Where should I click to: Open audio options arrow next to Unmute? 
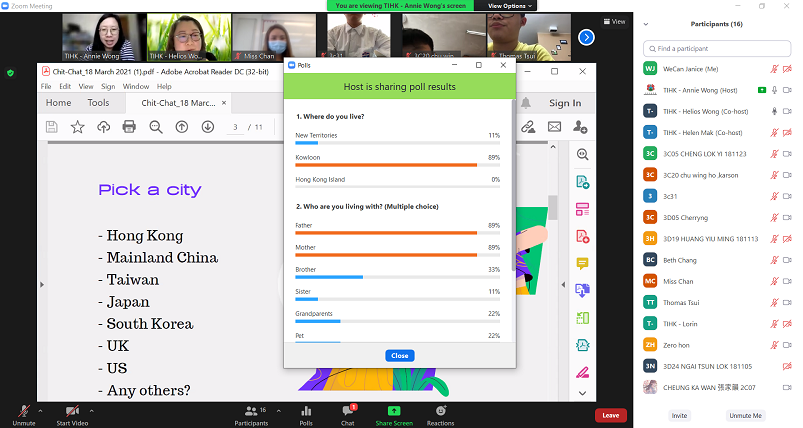tap(40, 410)
